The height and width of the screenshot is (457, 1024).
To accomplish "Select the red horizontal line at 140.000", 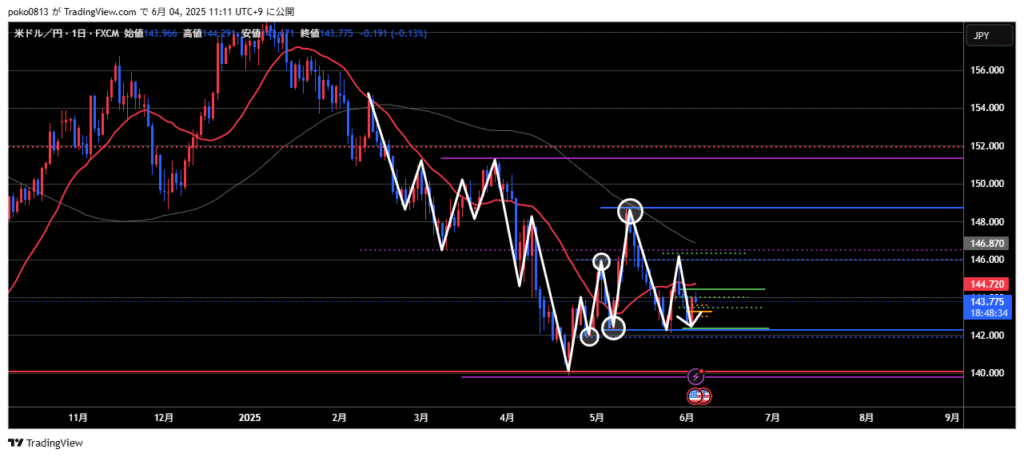I will 300,372.
